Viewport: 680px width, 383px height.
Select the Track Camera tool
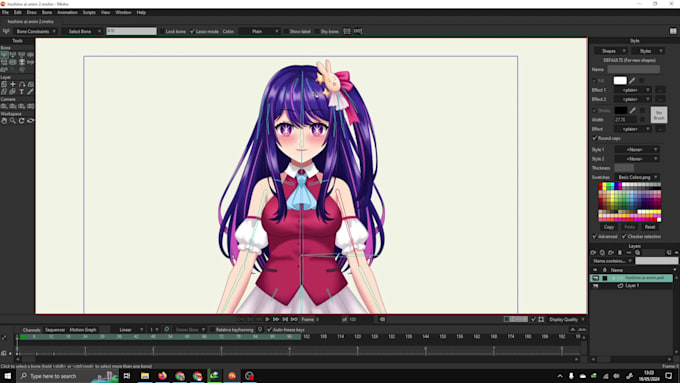click(x=4, y=106)
